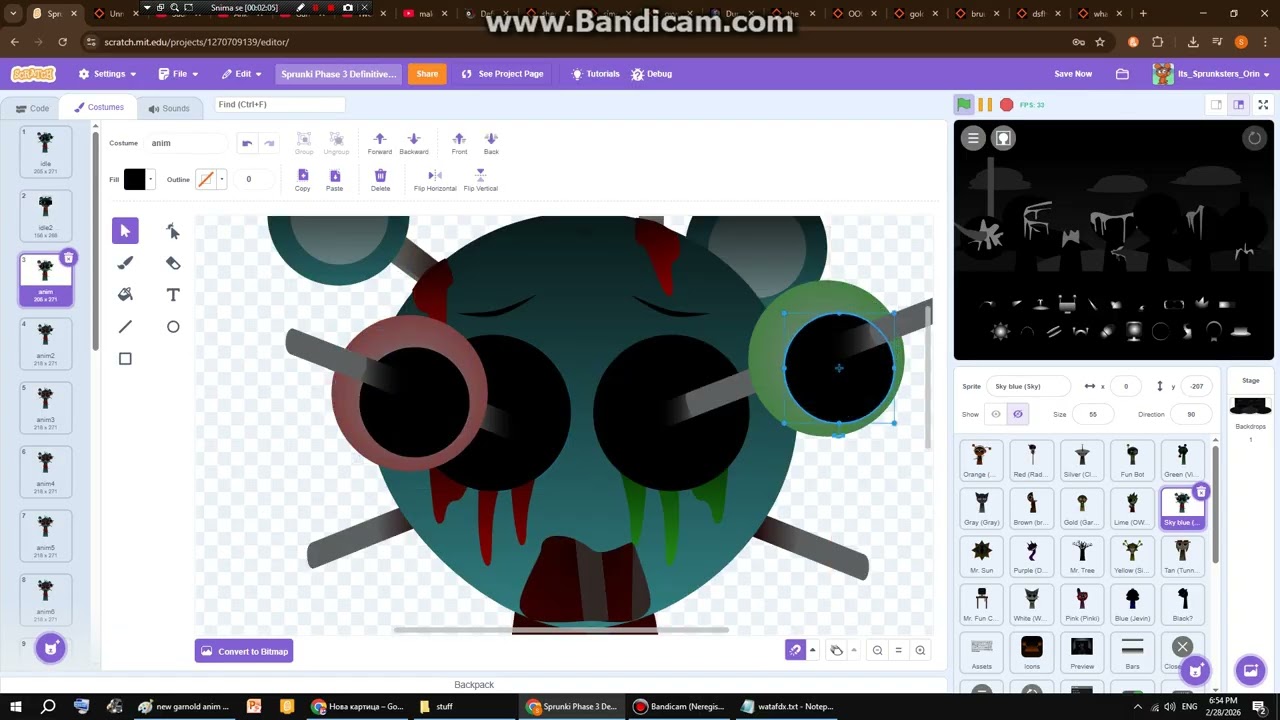The width and height of the screenshot is (1280, 720).
Task: Click the Copy icon
Action: [303, 180]
